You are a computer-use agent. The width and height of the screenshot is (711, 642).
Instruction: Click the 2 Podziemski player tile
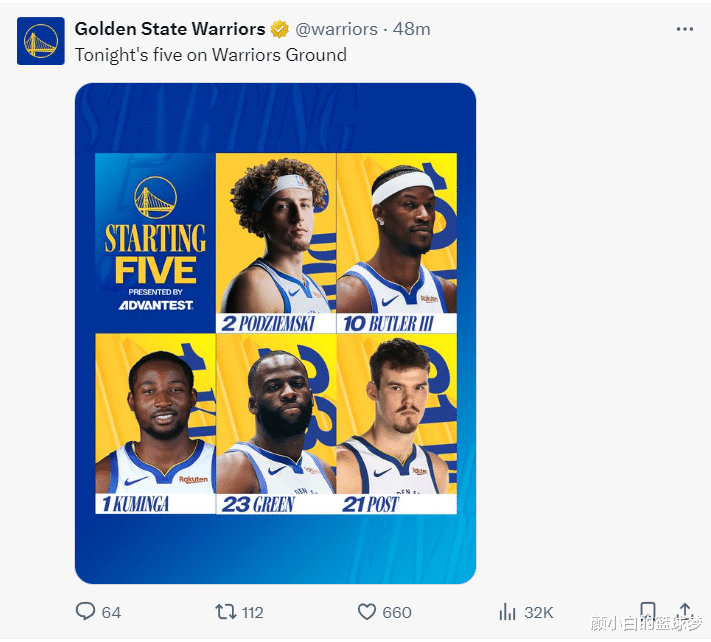pyautogui.click(x=276, y=242)
